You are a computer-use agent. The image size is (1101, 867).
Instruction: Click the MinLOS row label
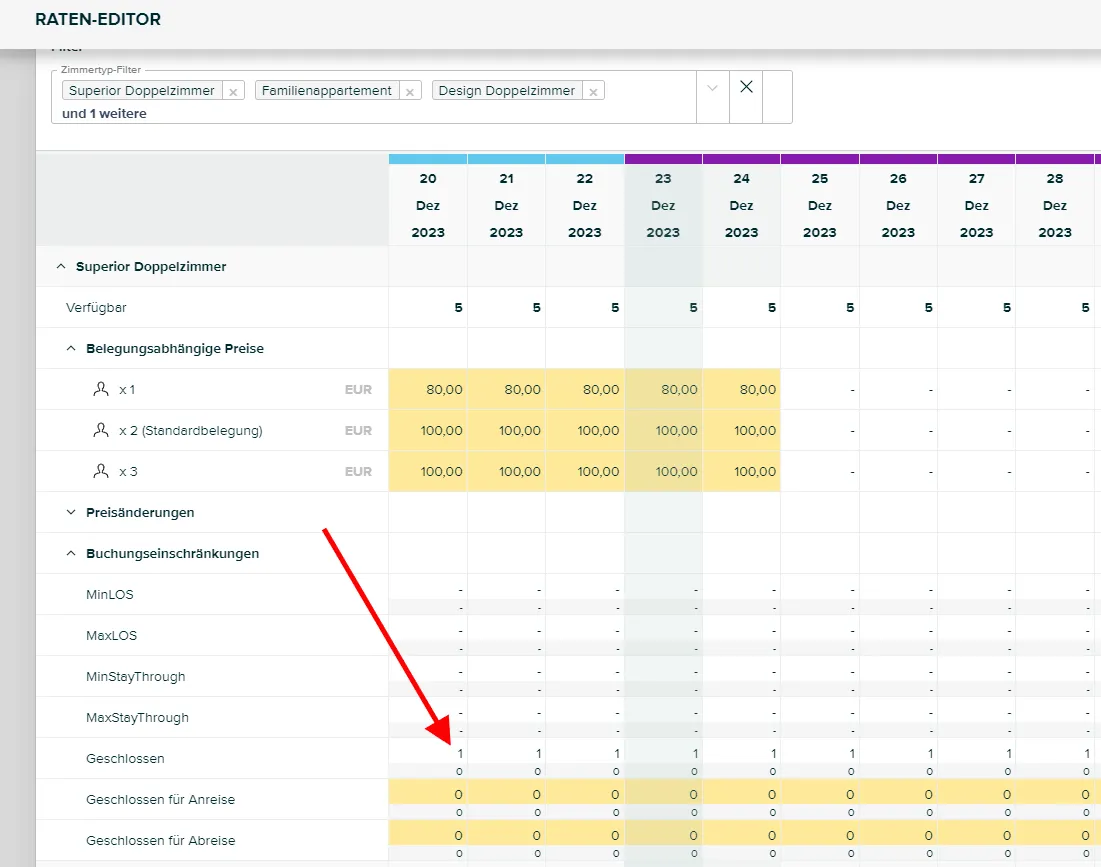(x=110, y=595)
